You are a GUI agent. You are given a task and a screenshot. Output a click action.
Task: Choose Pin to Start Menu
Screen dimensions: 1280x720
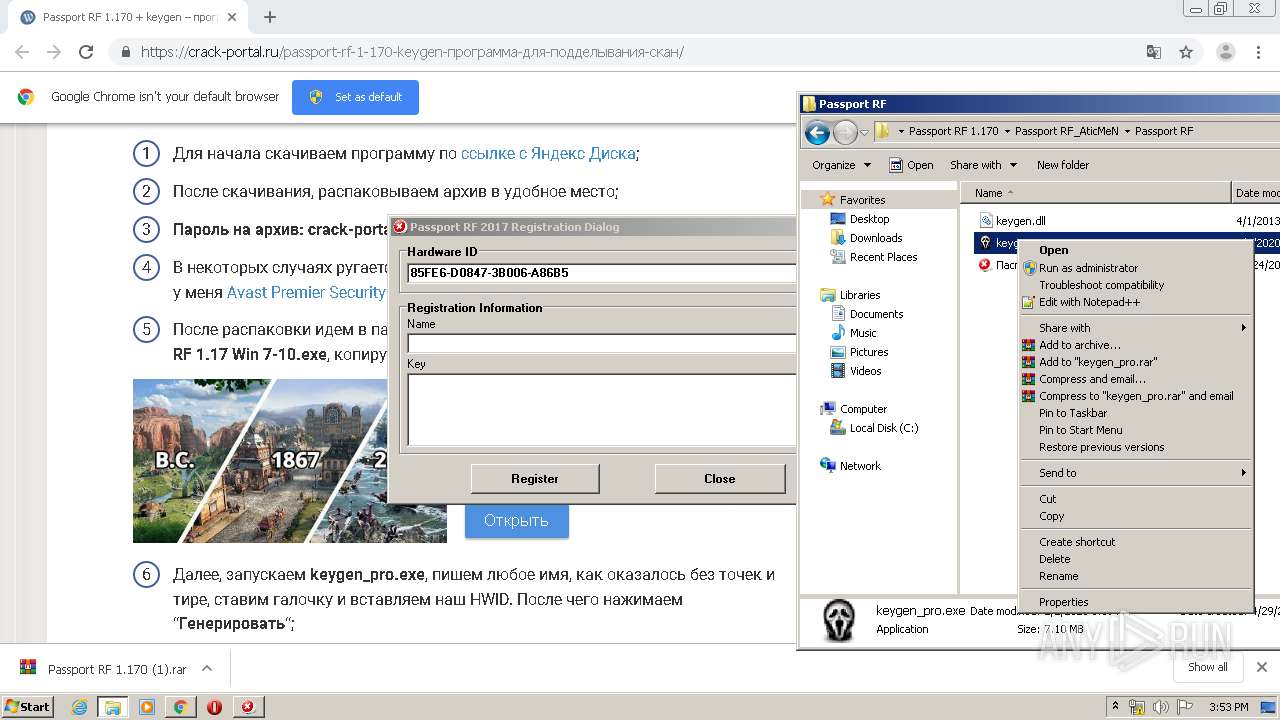click(x=1135, y=430)
